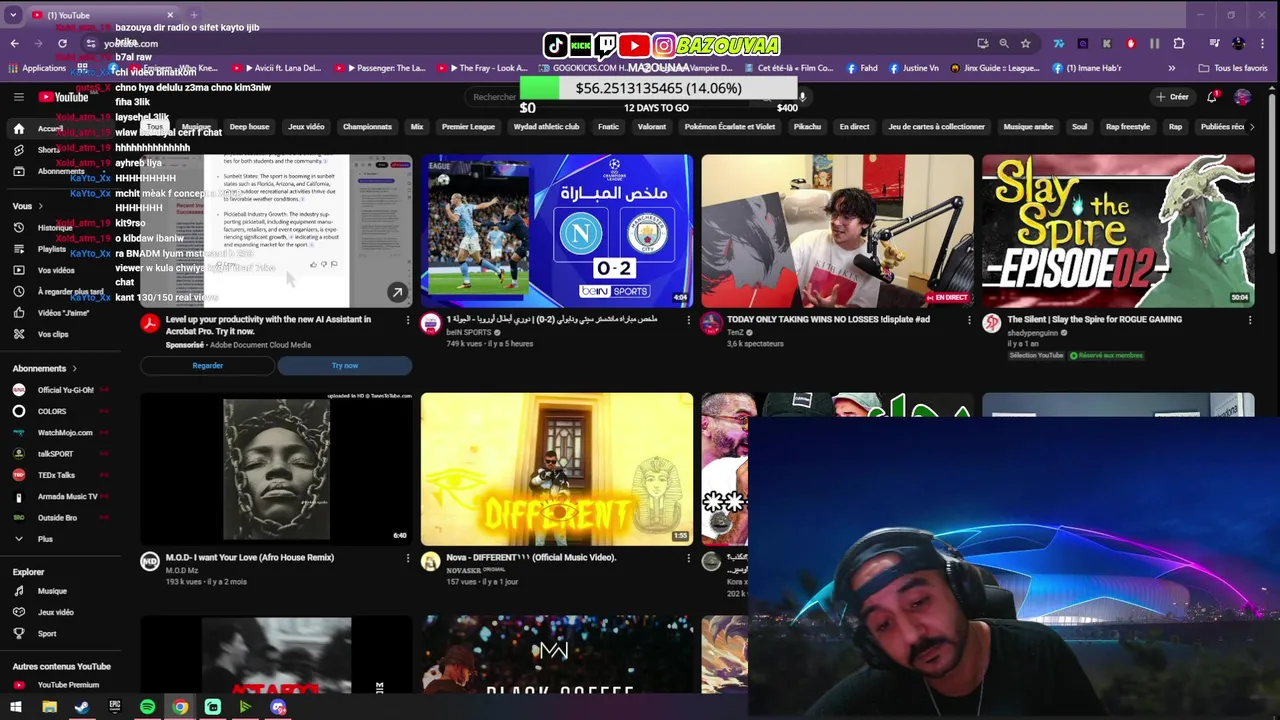
Task: Select the Wydad athletic club chip
Action: coord(546,127)
